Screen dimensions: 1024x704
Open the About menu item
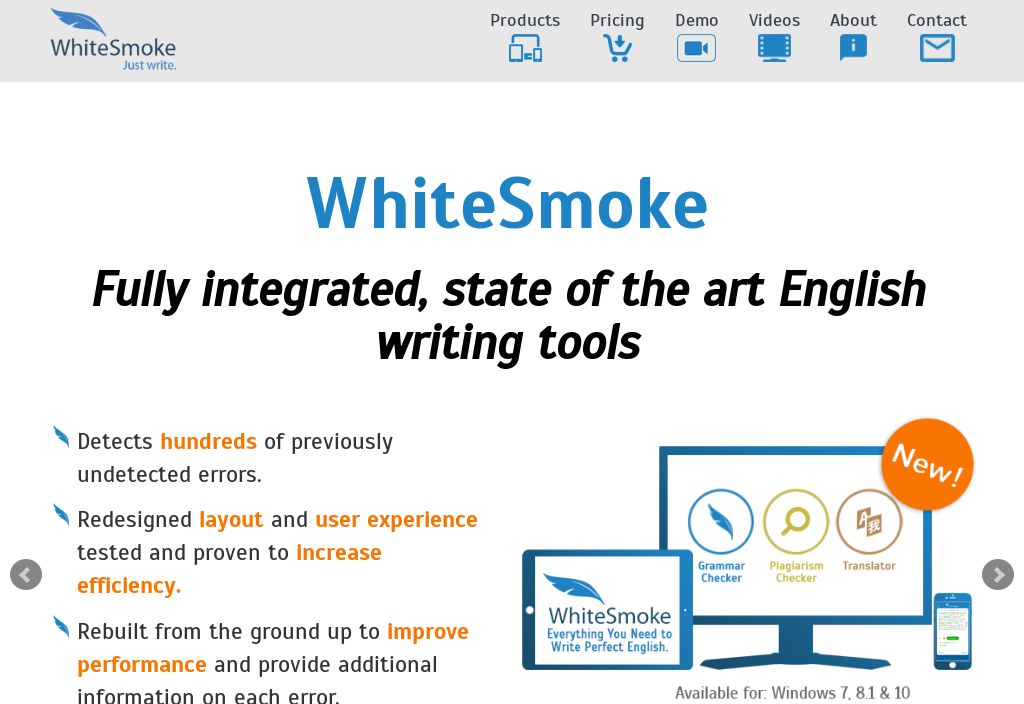853,20
